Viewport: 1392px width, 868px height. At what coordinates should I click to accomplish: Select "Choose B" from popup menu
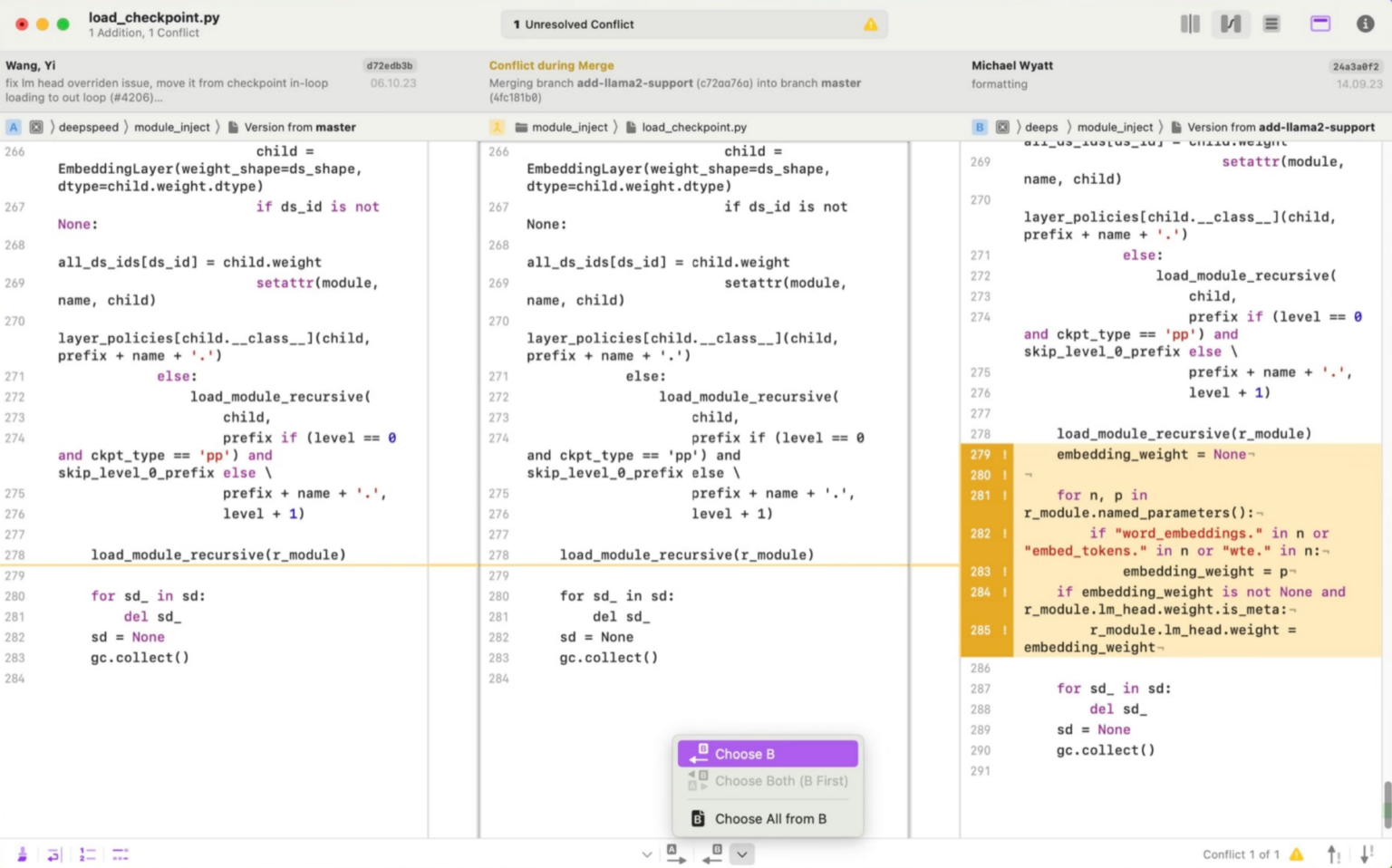click(x=767, y=754)
